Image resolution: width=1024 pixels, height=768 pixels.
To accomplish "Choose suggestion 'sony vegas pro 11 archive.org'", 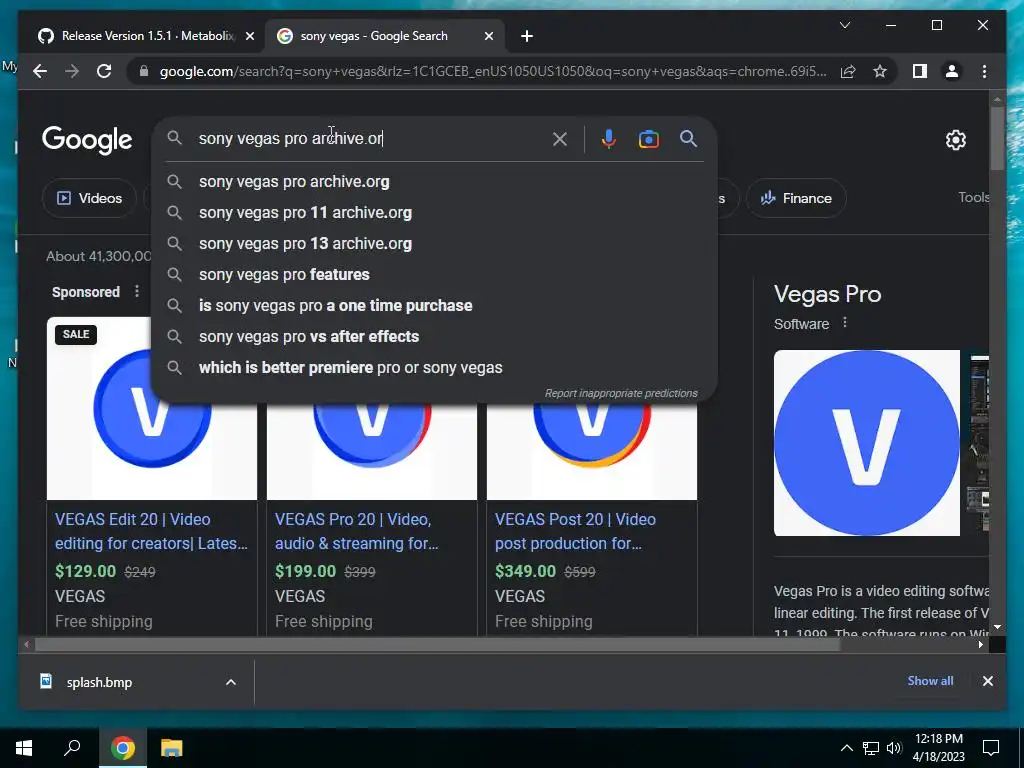I will tap(434, 213).
